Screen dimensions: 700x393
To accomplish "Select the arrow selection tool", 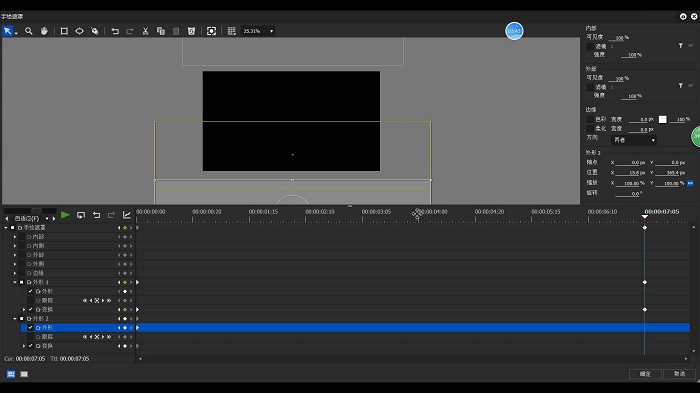I will click(x=8, y=31).
